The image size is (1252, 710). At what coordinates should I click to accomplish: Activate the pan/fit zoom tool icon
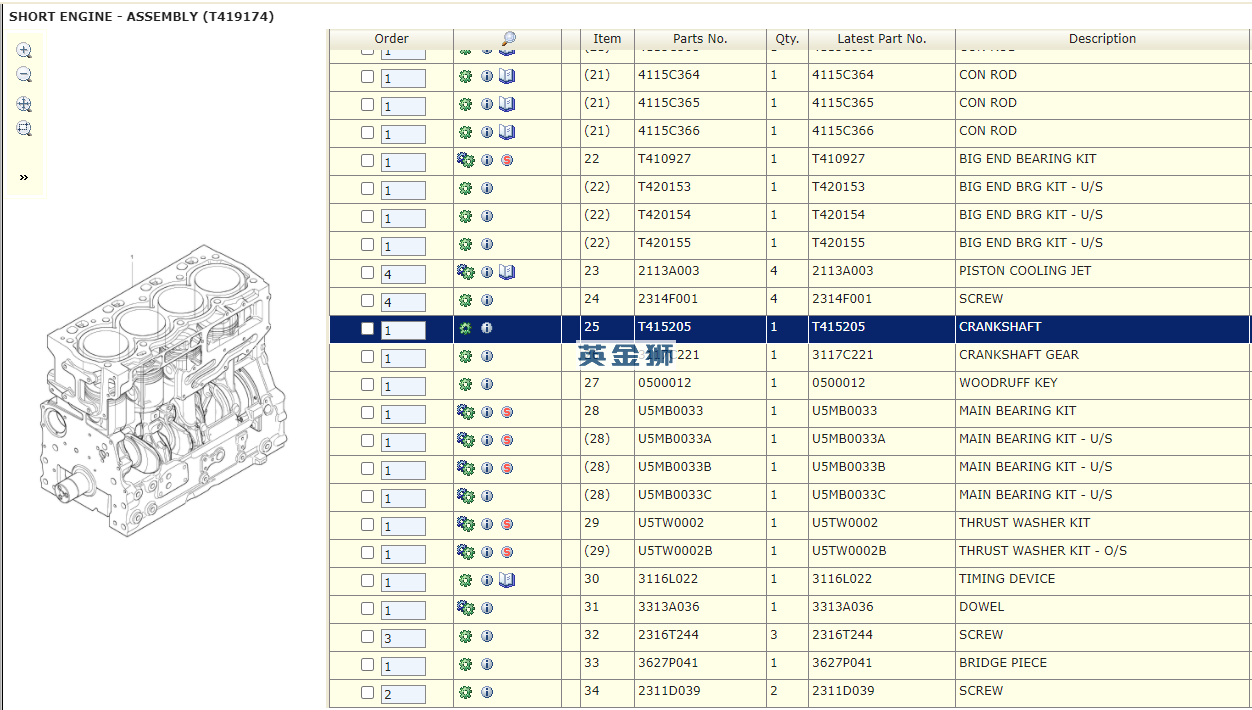coord(24,104)
